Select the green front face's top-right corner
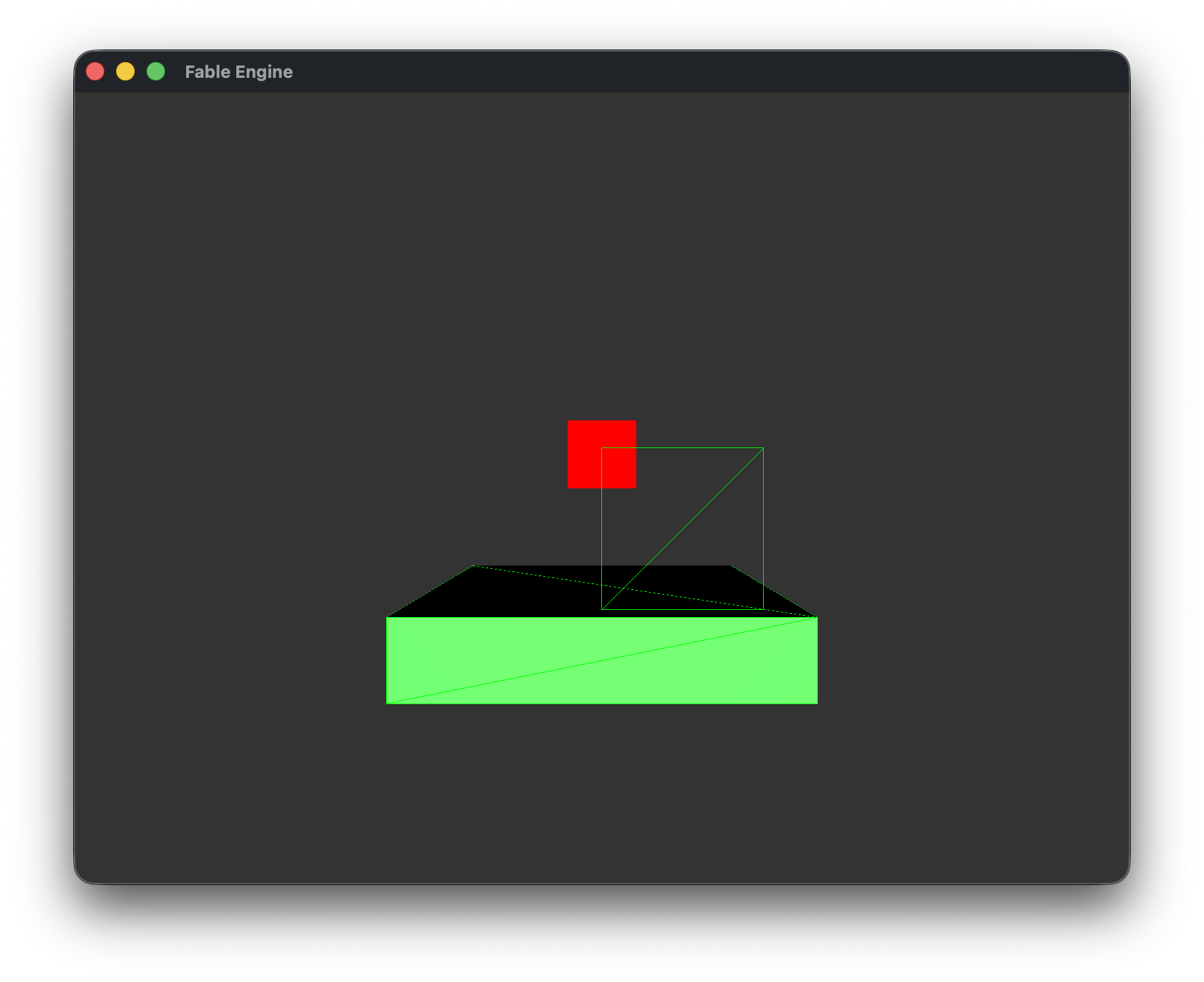The image size is (1204, 982). [x=817, y=618]
